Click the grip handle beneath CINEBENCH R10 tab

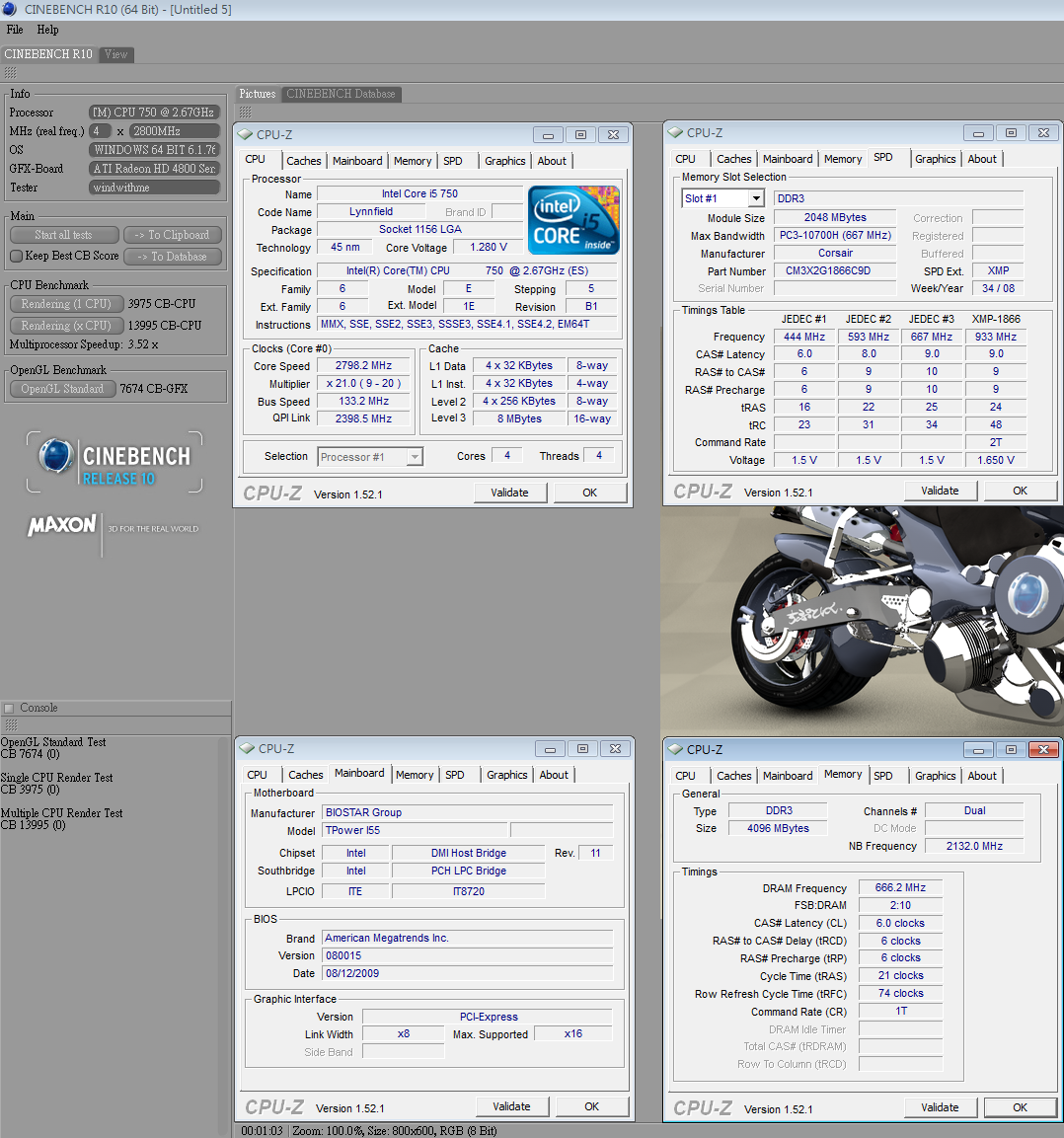(x=10, y=73)
